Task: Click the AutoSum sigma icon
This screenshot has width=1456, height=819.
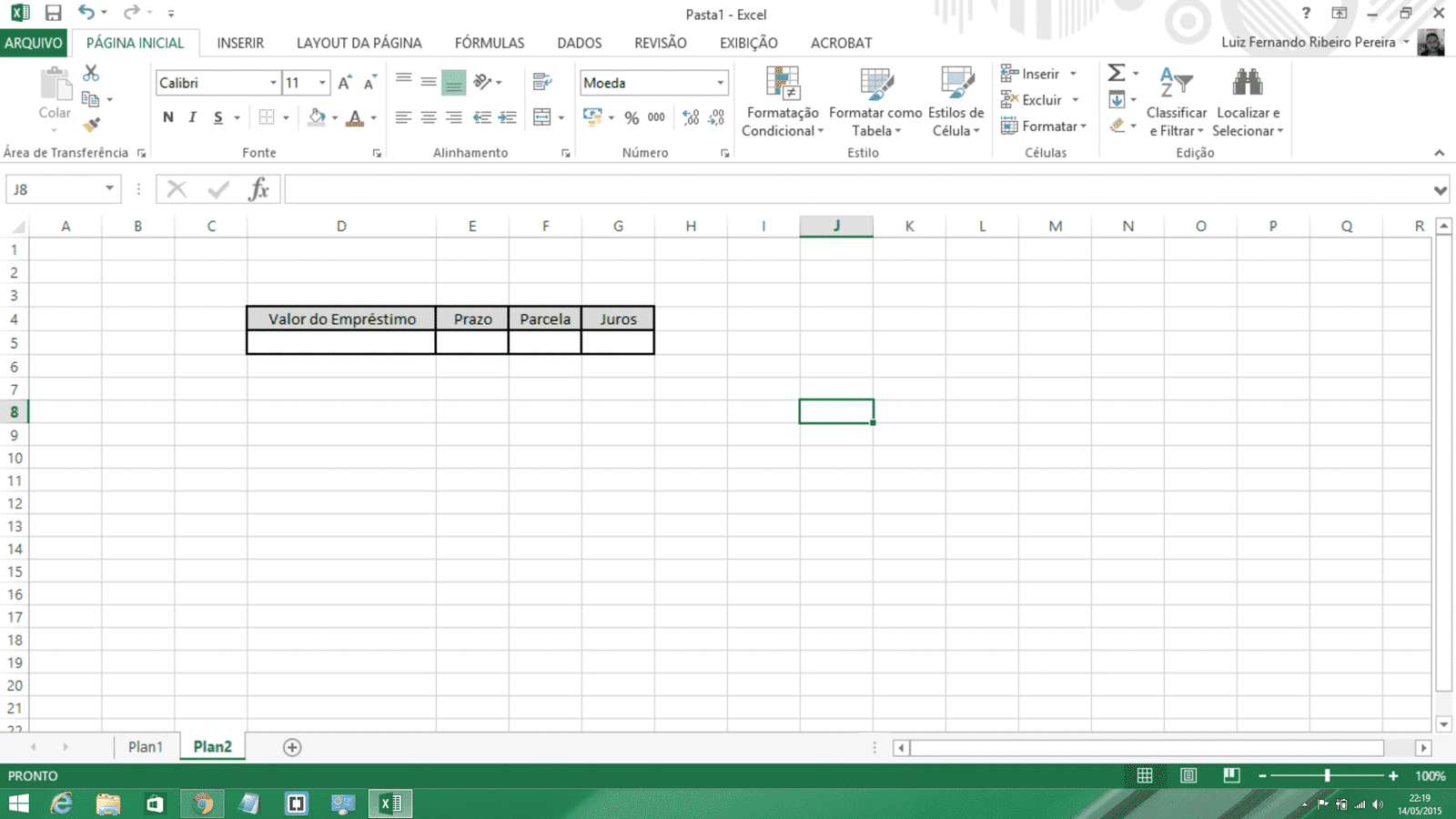Action: click(1117, 73)
